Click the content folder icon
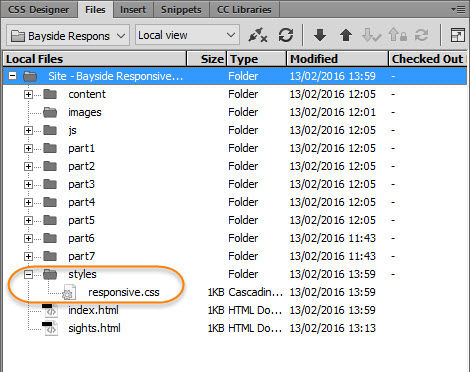Viewport: 470px width, 372px height. click(50, 94)
